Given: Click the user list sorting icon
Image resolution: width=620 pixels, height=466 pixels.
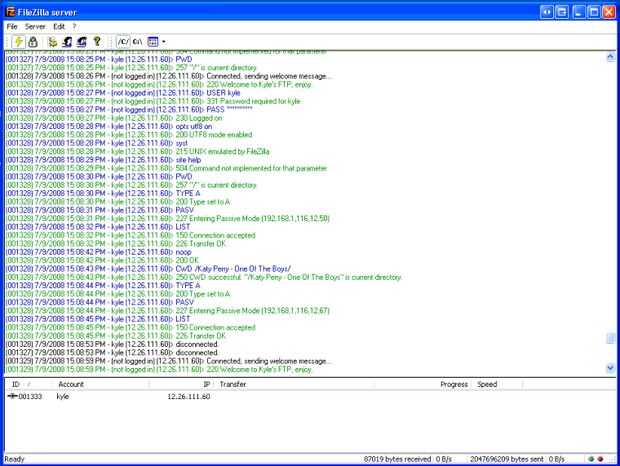Looking at the screenshot, I should pyautogui.click(x=153, y=42).
